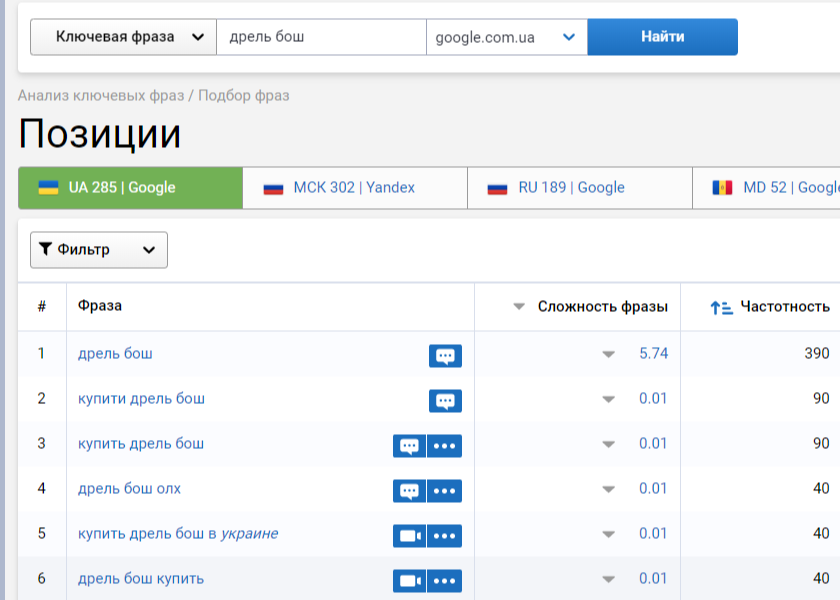The image size is (840, 600).
Task: Click speech bubble icon for 'дрель бош' row
Action: 445,355
